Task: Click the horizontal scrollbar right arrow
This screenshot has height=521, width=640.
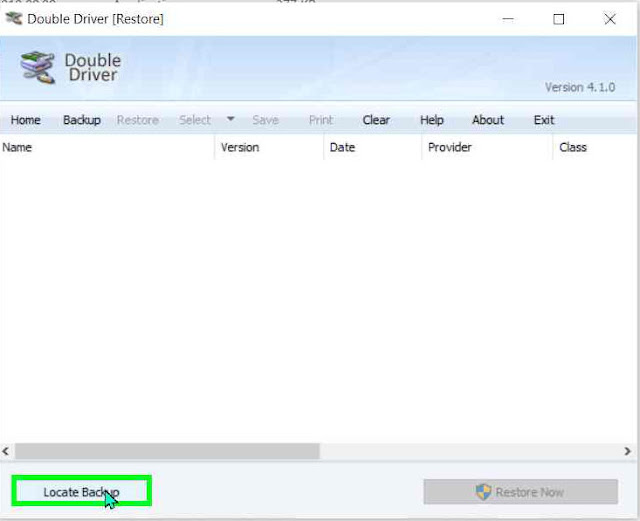Action: point(628,451)
